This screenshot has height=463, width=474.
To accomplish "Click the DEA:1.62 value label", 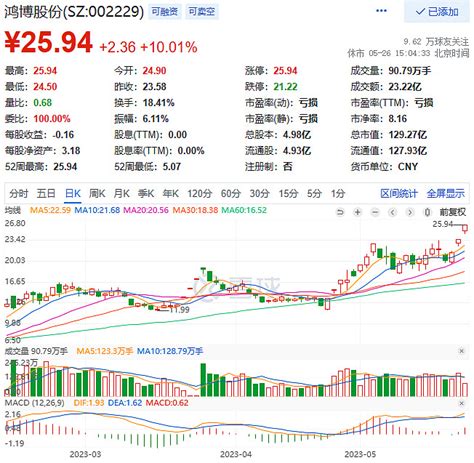I will [x=125, y=403].
